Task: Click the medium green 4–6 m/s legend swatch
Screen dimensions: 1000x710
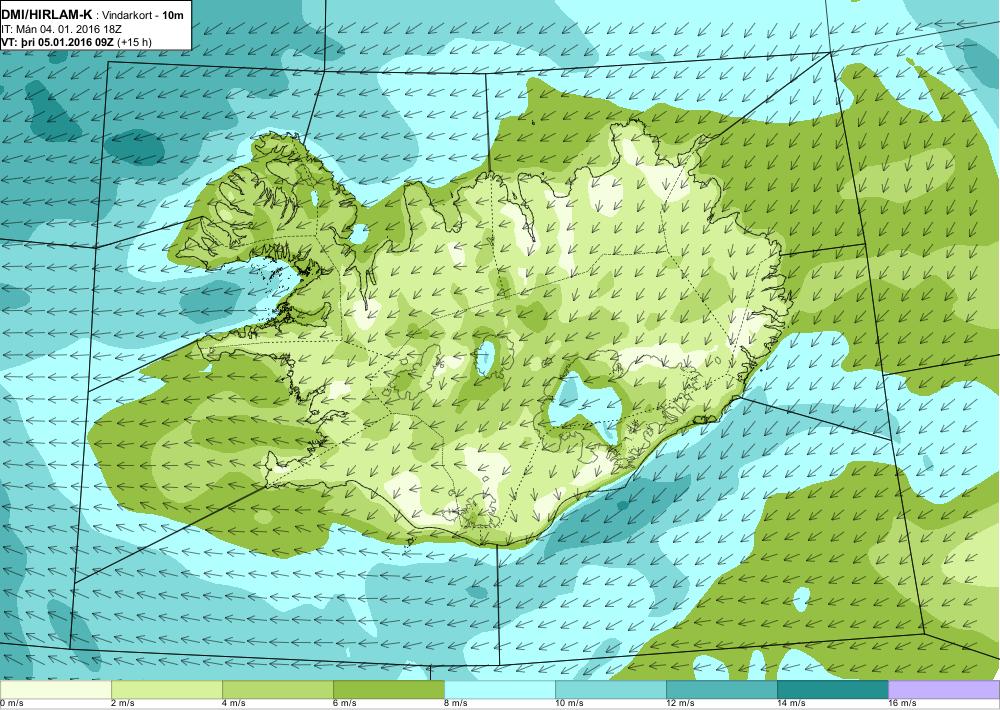Action: pos(277,690)
